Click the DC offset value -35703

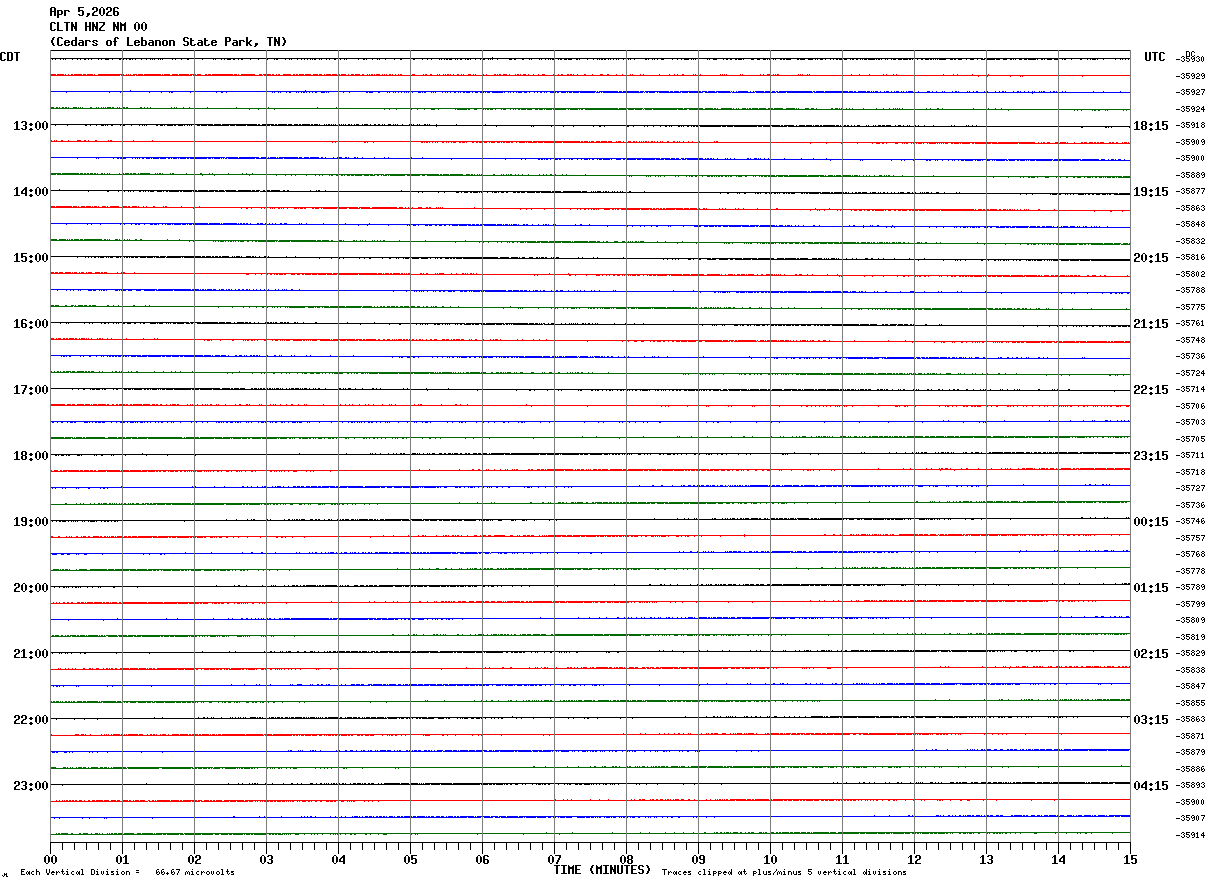tap(1191, 422)
